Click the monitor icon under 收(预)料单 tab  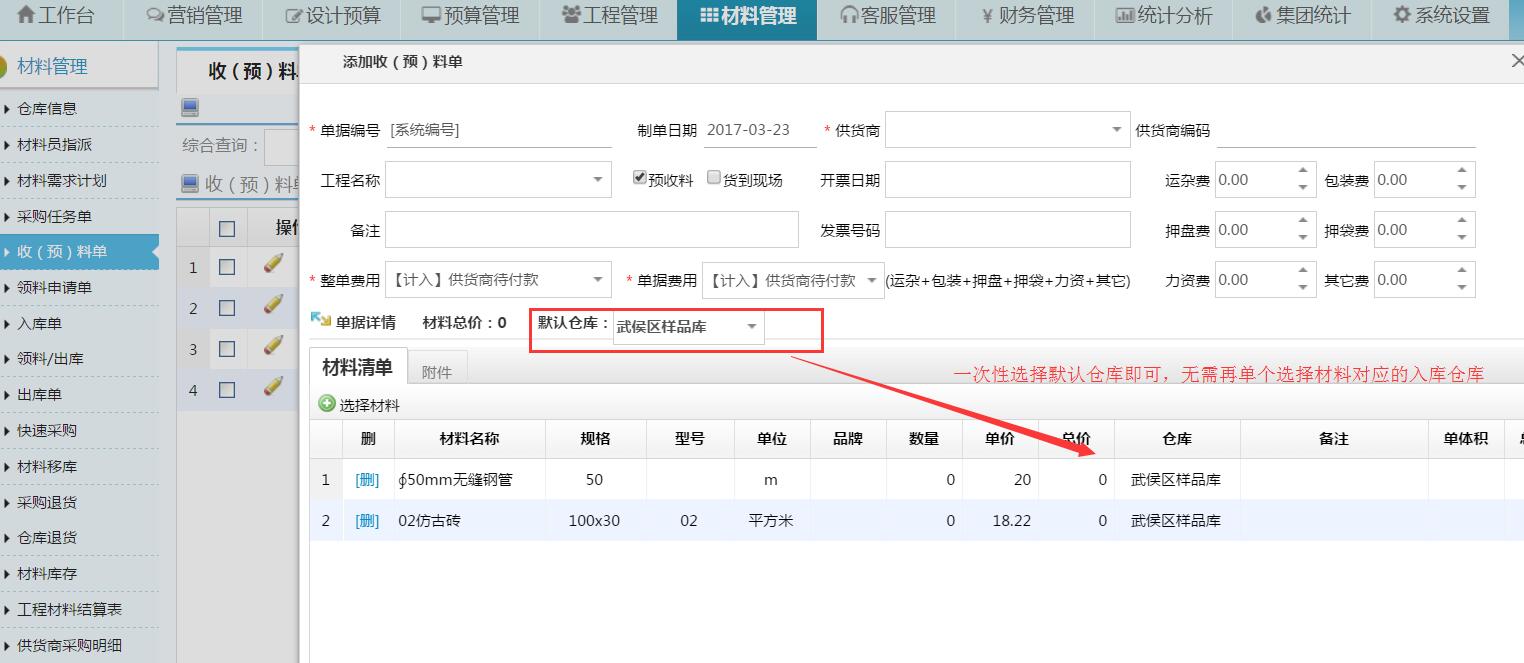190,107
